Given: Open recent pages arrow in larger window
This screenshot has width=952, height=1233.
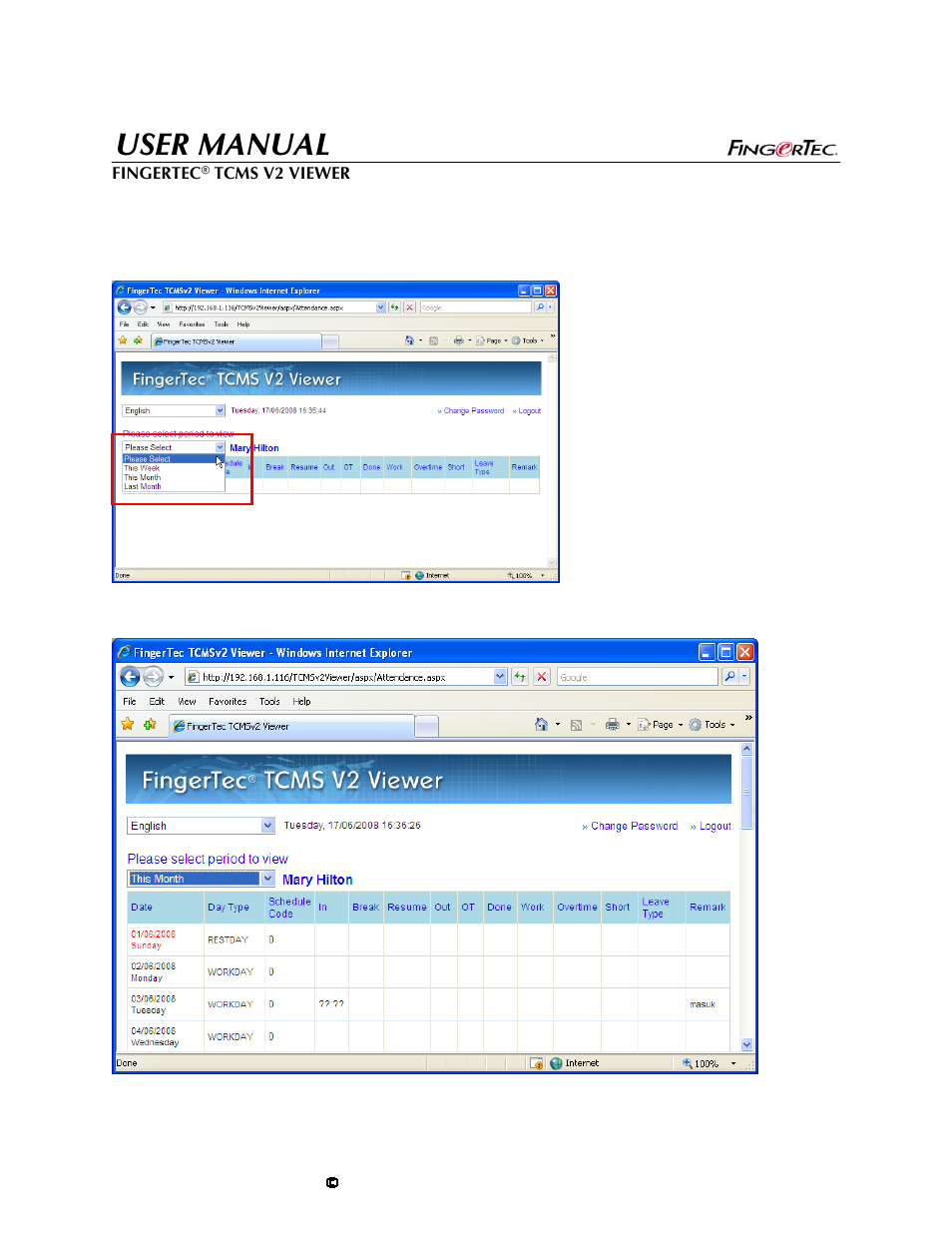Looking at the screenshot, I should click(x=171, y=677).
